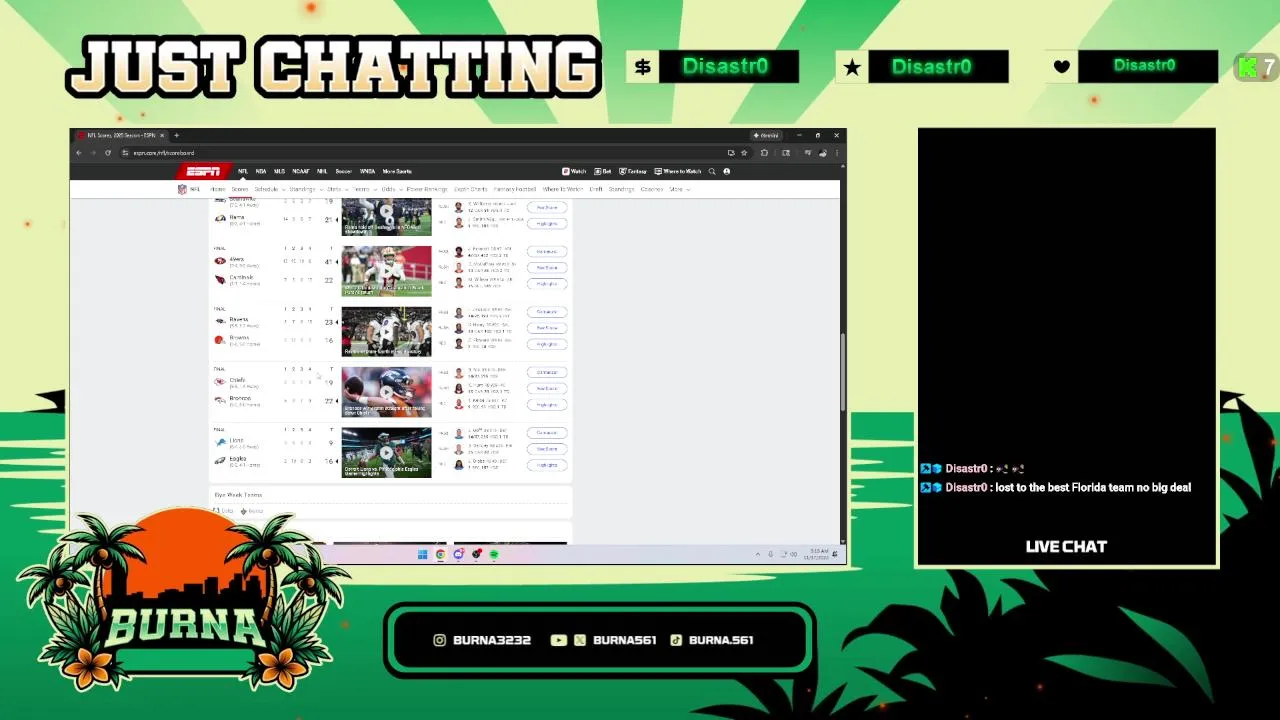
Task: Open the Soccer item in ESPN top nav
Action: (x=343, y=171)
